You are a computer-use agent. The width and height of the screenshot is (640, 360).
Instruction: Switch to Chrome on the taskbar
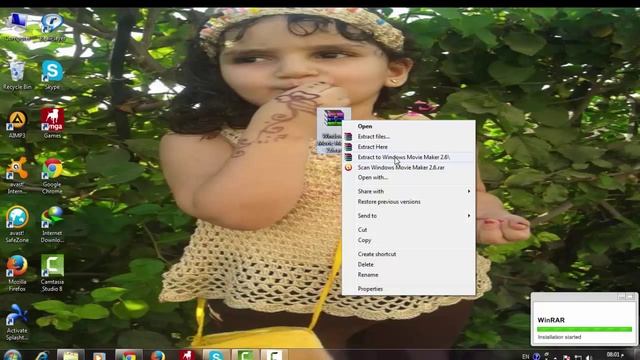[x=129, y=356]
